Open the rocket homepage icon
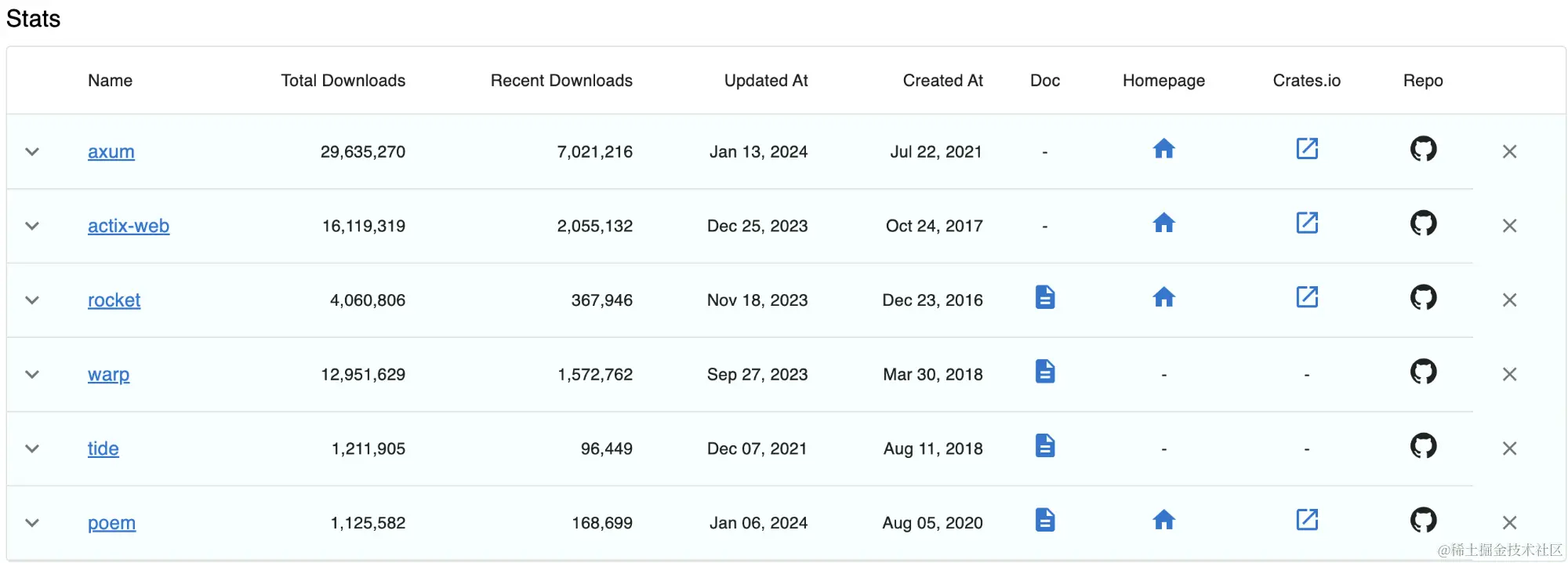 (x=1163, y=297)
